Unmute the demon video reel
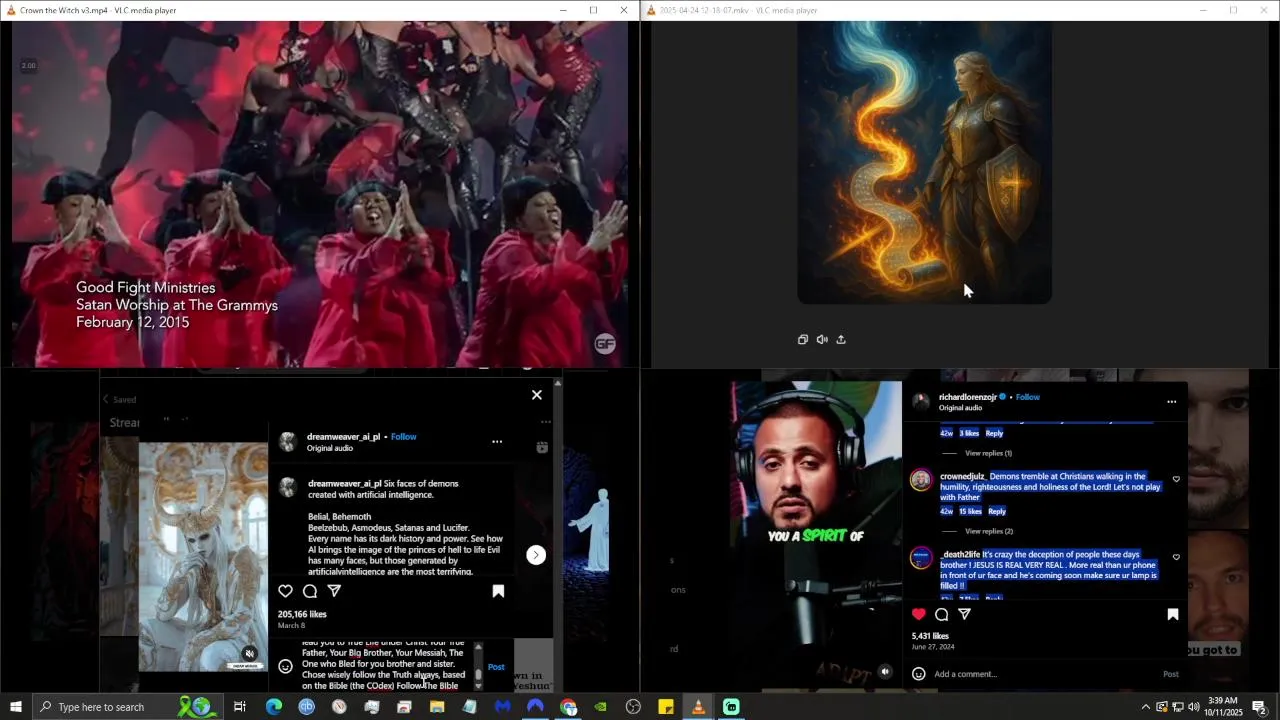This screenshot has height=720, width=1280. (250, 654)
